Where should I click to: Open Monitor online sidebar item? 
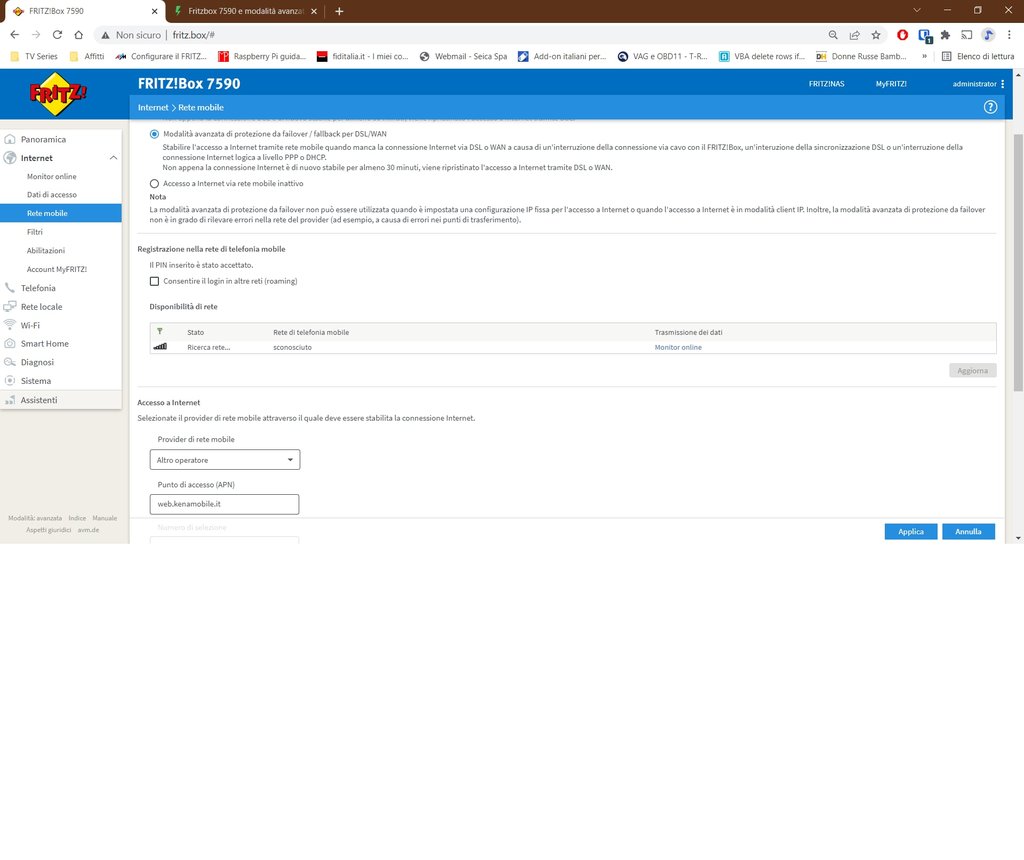[52, 176]
